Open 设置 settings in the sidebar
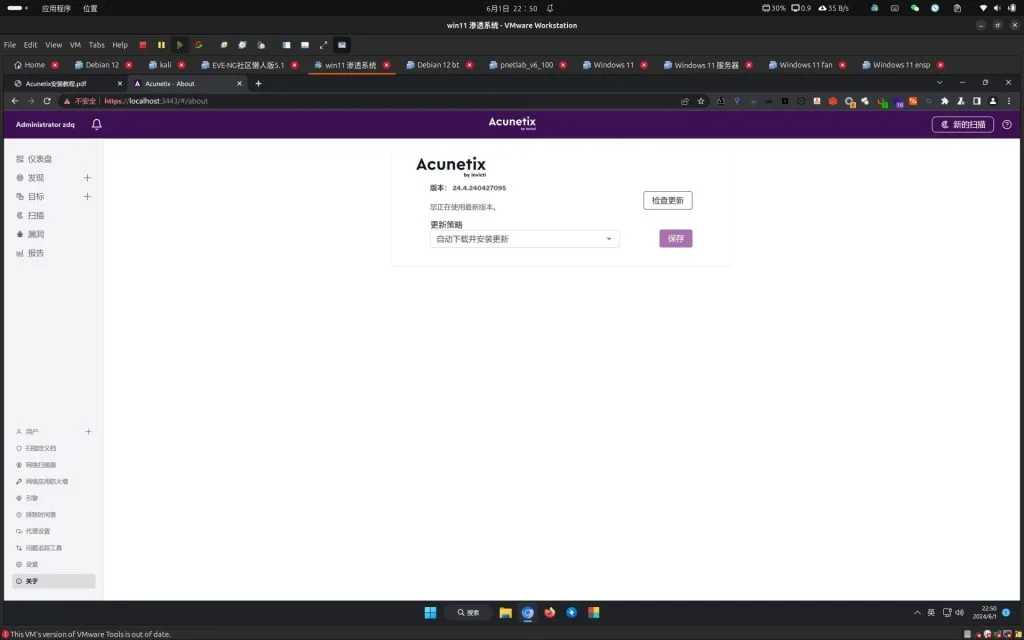The width and height of the screenshot is (1024, 640). [x=31, y=564]
